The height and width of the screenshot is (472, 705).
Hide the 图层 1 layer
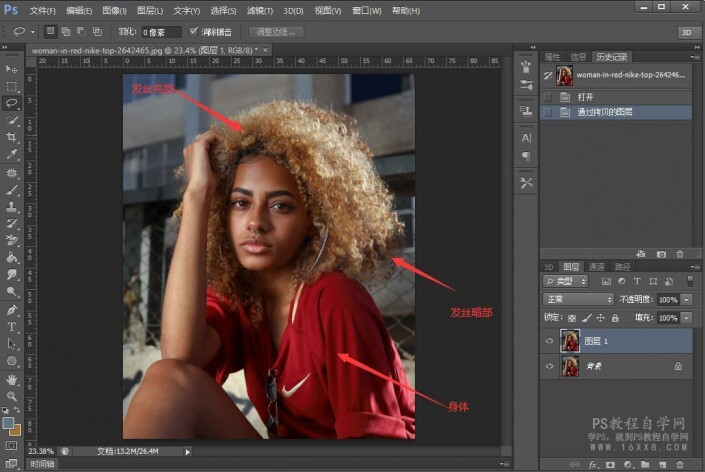[x=548, y=341]
